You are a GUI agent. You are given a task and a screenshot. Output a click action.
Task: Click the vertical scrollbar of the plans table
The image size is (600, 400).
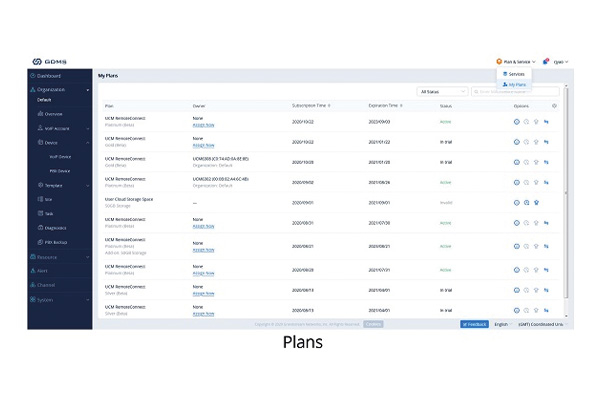pos(566,191)
